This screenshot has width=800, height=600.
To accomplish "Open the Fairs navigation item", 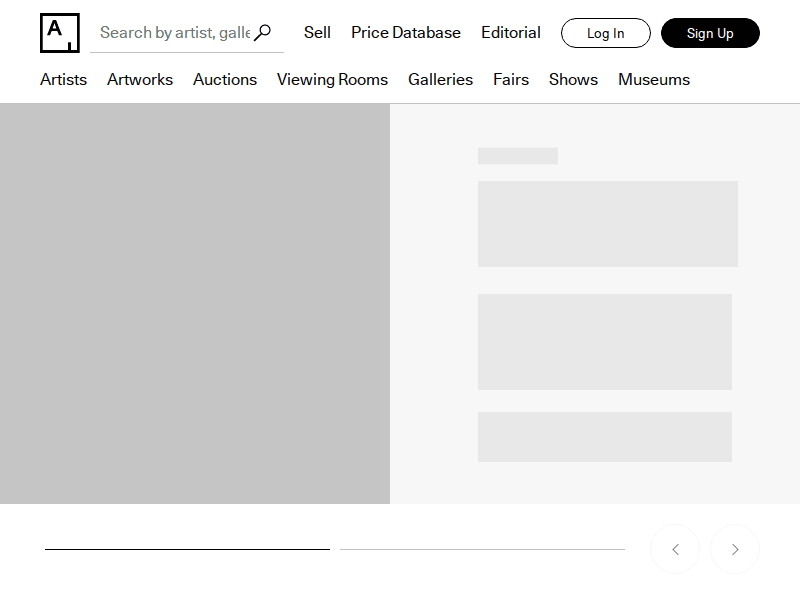I will point(511,80).
